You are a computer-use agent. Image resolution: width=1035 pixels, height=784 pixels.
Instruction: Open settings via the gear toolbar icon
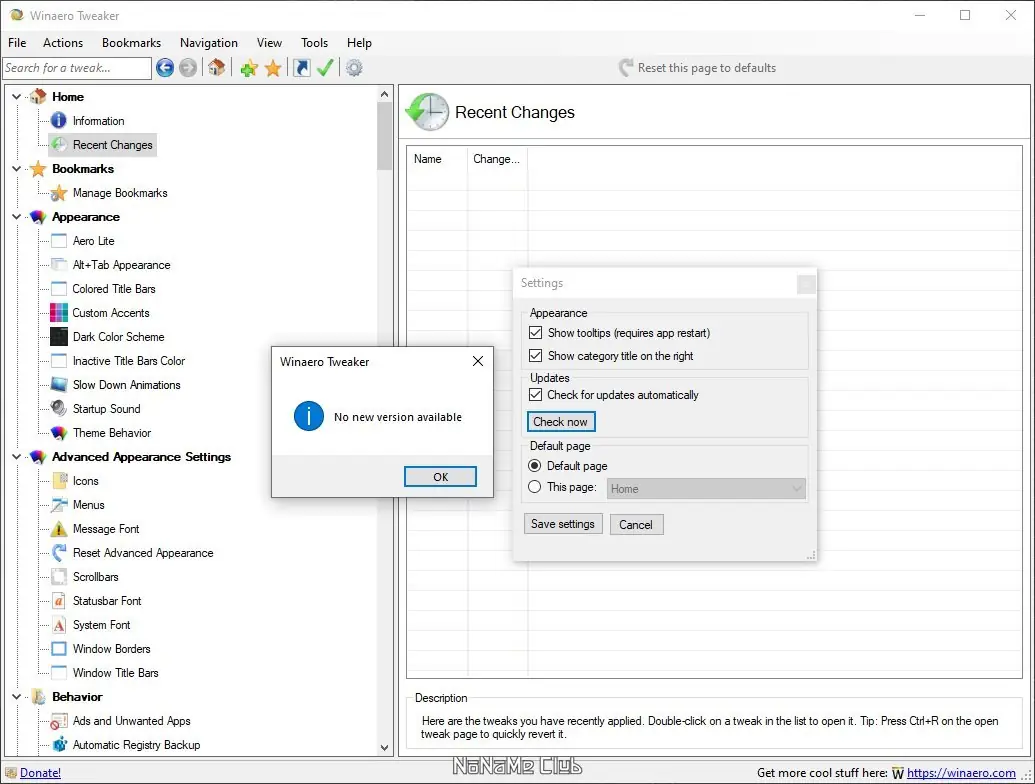(x=354, y=67)
